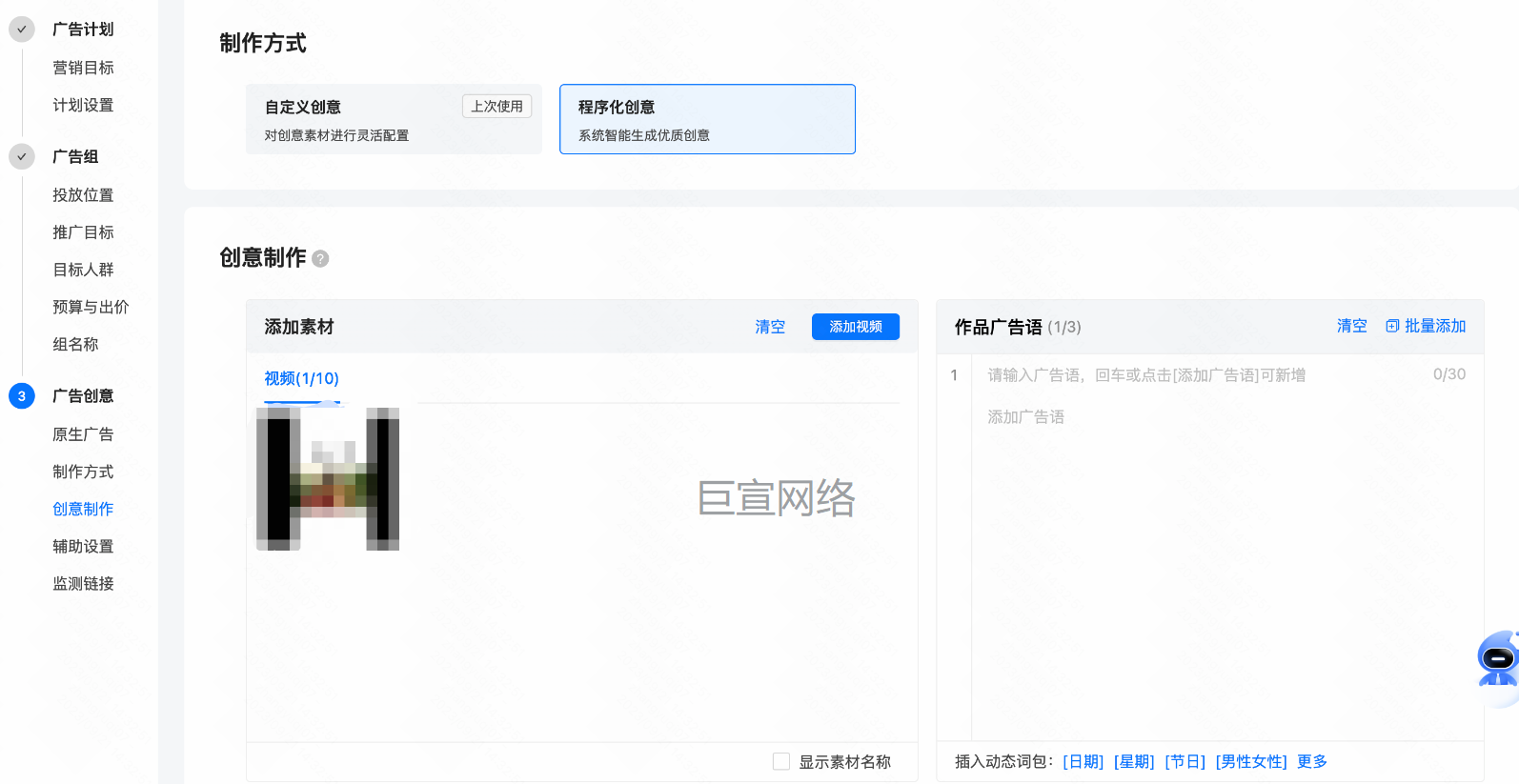The width and height of the screenshot is (1519, 784).
Task: Insert the [日期] dynamic word pack
Action: [1083, 762]
